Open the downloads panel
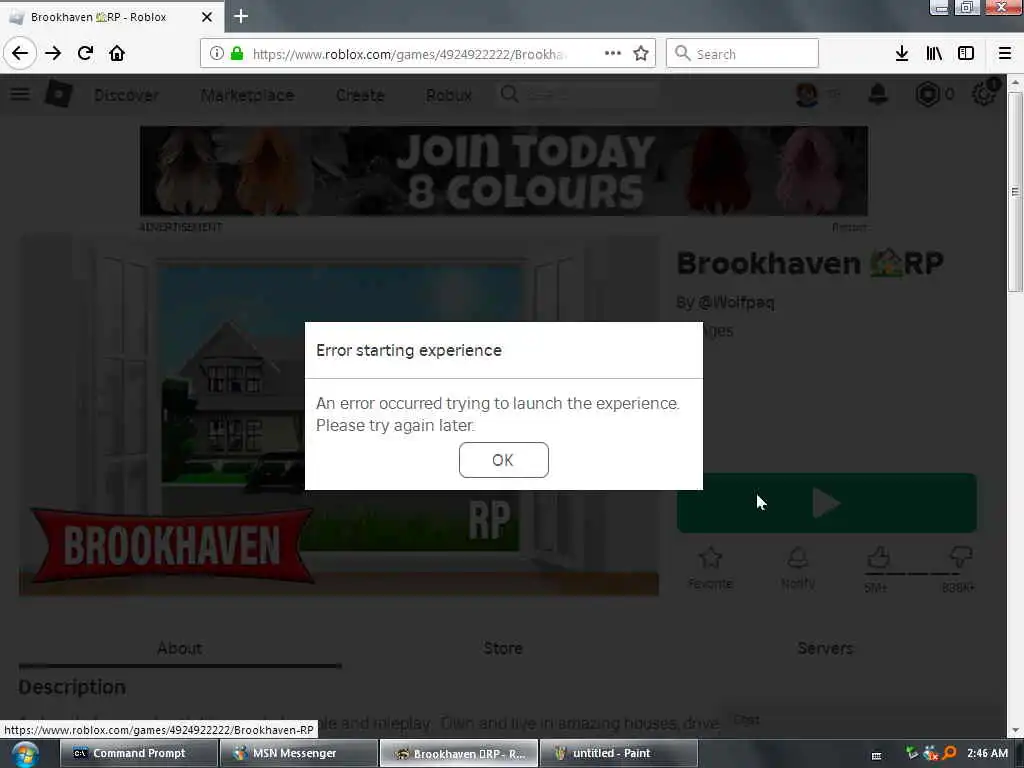Image resolution: width=1024 pixels, height=768 pixels. coord(902,53)
